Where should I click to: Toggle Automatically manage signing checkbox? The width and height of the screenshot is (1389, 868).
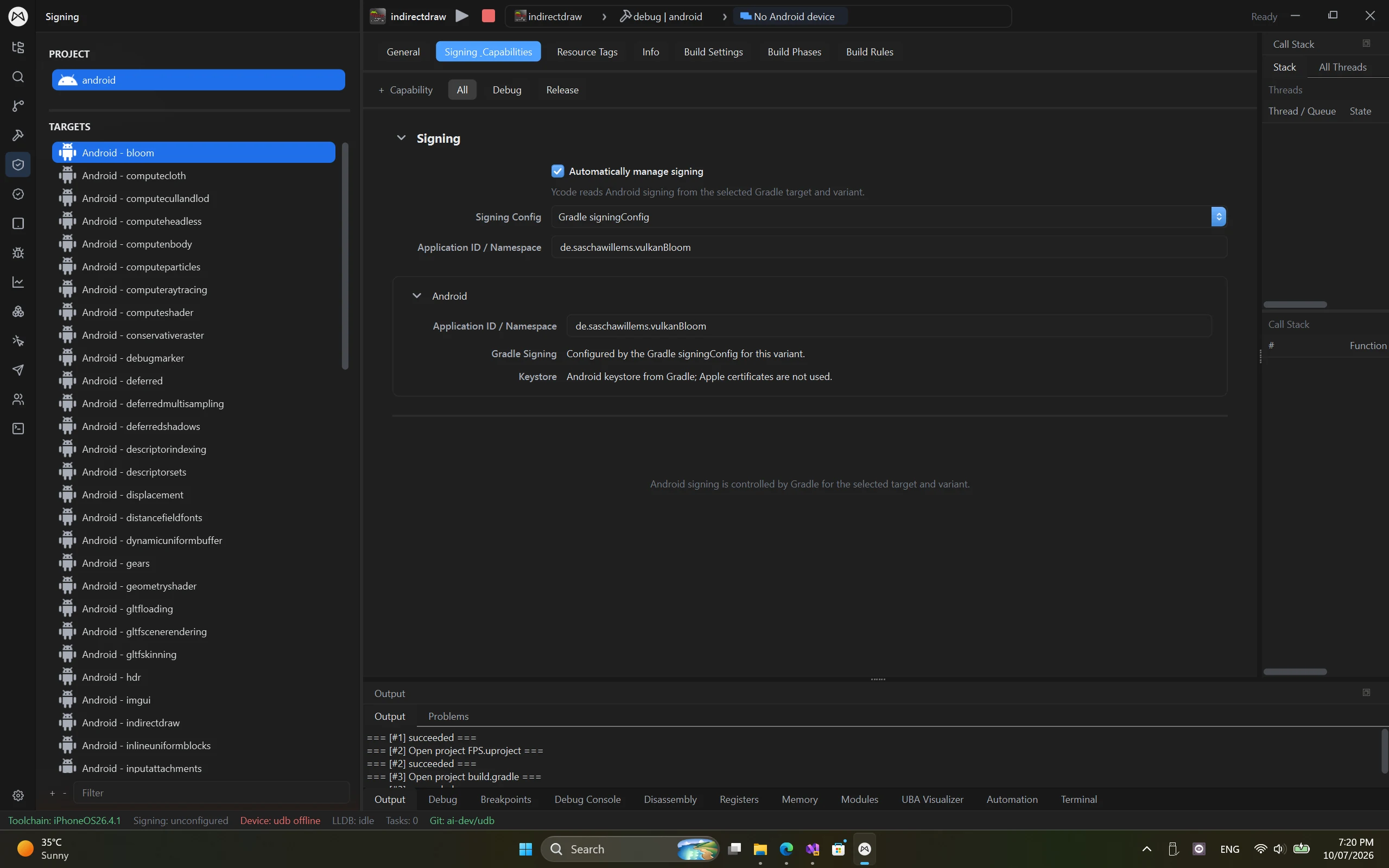[557, 171]
